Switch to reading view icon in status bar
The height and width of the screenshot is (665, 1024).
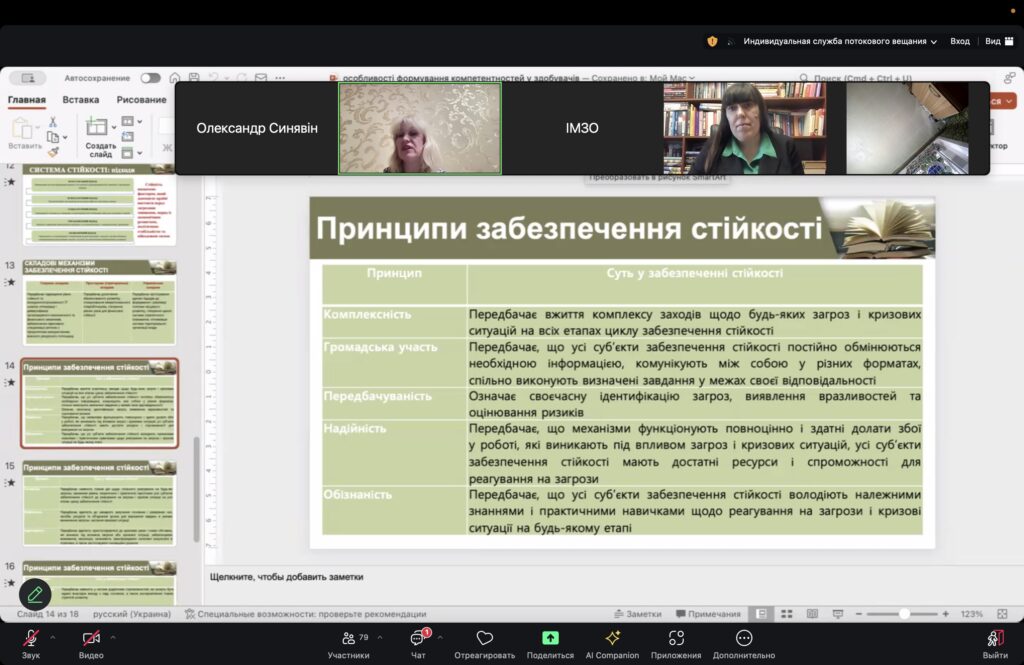point(812,614)
